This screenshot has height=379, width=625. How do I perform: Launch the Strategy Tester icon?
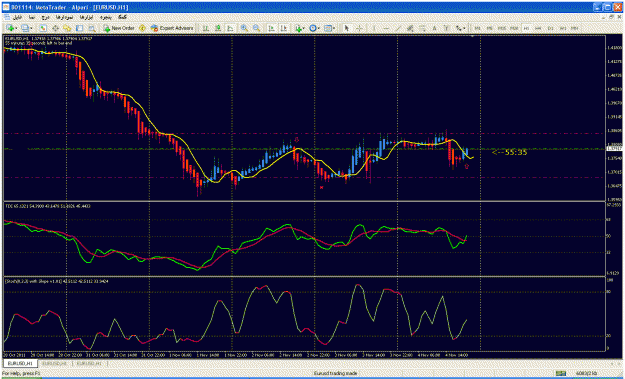coord(92,28)
